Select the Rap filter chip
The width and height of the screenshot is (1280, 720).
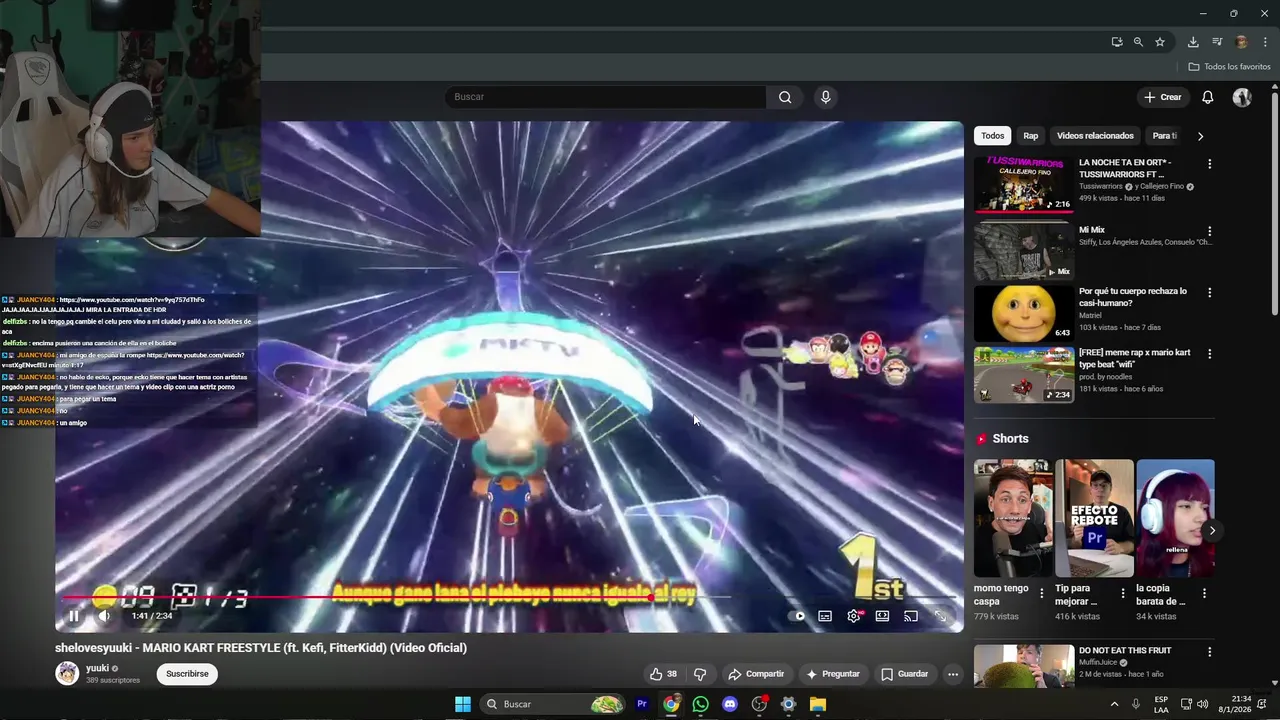[x=1030, y=136]
